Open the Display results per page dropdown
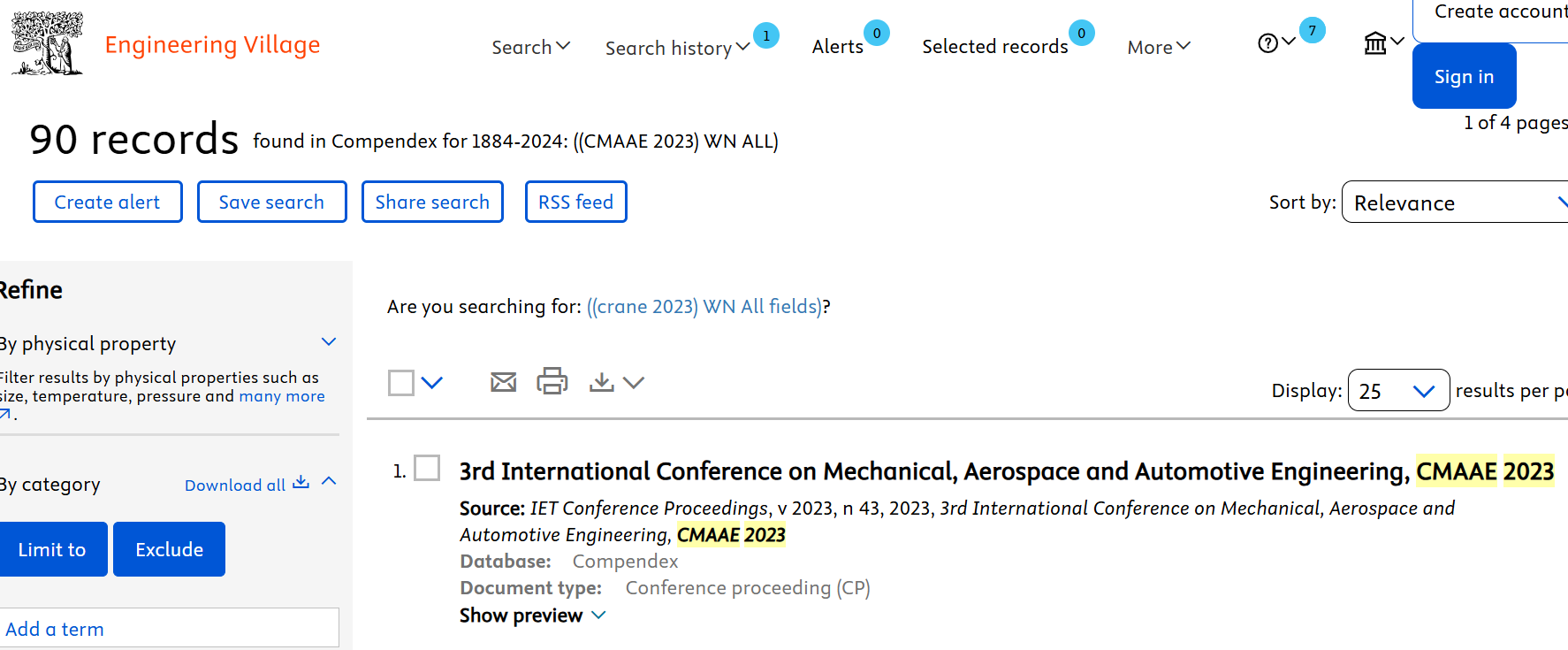The image size is (1568, 650). (1397, 391)
